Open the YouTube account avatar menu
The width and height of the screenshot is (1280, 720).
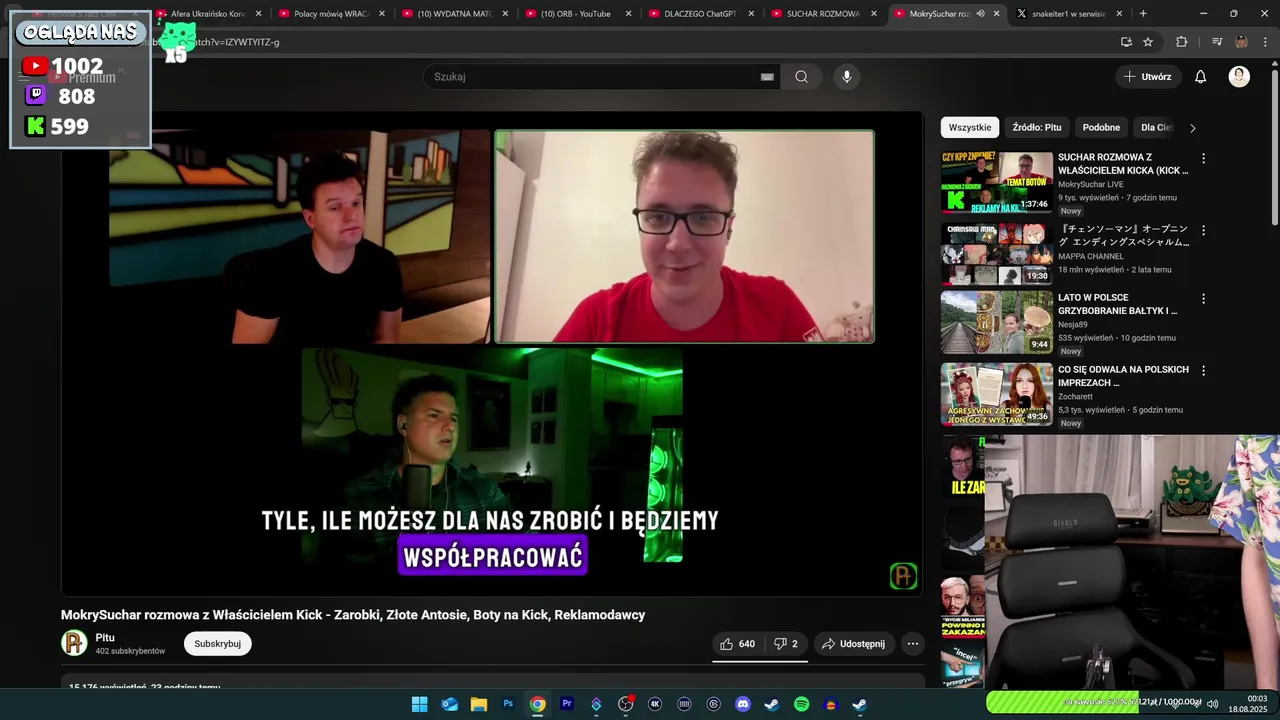[x=1239, y=77]
